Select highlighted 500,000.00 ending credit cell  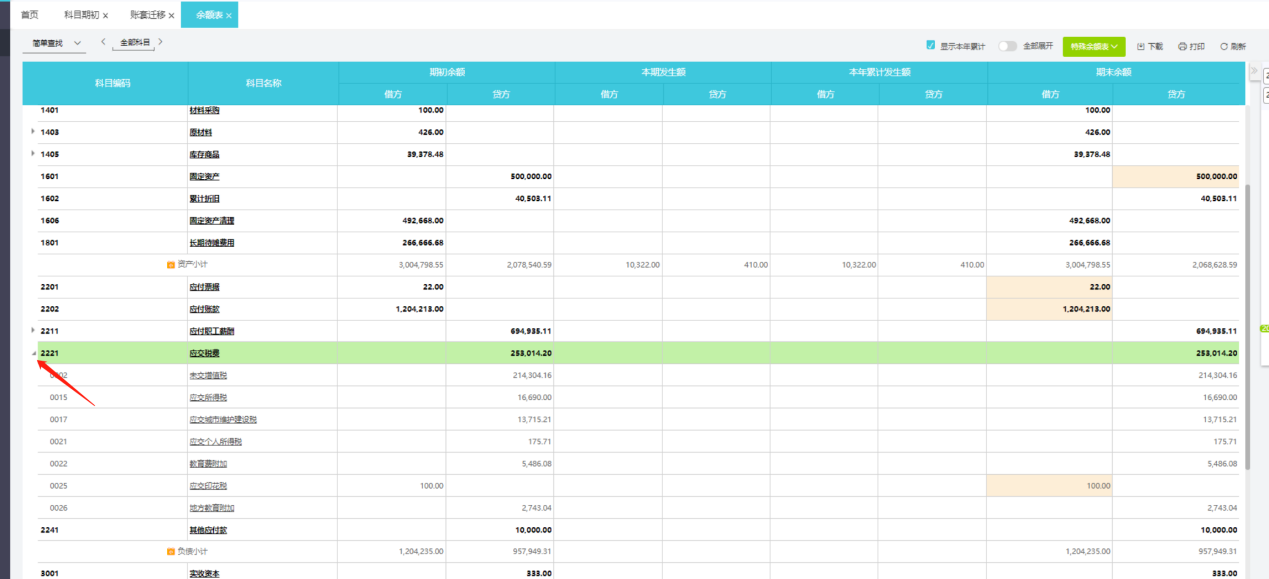point(1176,176)
